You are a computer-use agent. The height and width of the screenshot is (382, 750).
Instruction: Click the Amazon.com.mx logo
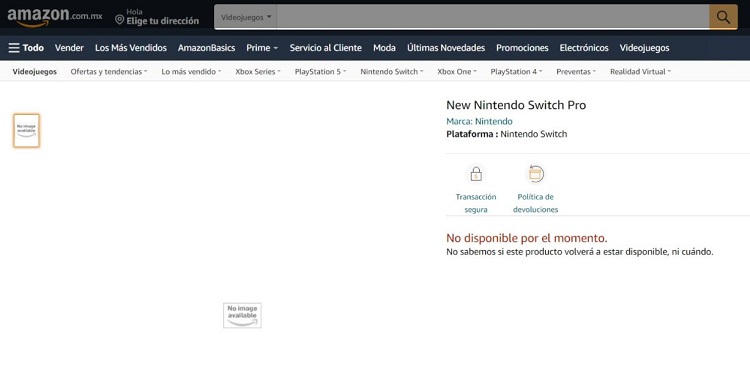(55, 17)
